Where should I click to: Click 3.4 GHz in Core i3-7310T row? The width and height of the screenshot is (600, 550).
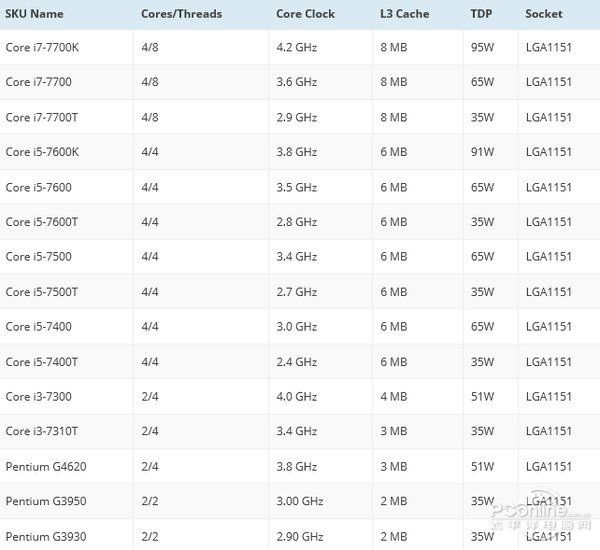(x=297, y=431)
